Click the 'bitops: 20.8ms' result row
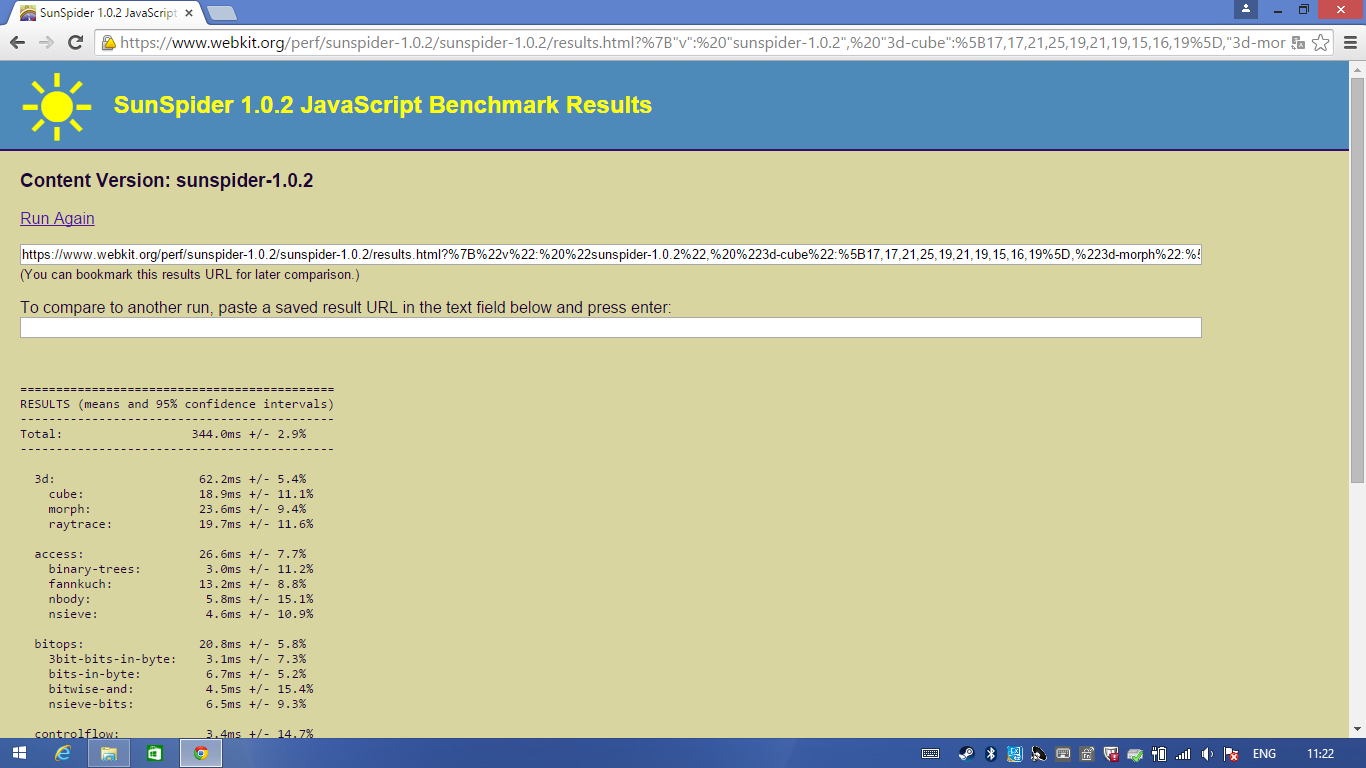The height and width of the screenshot is (768, 1366). pyautogui.click(x=170, y=644)
